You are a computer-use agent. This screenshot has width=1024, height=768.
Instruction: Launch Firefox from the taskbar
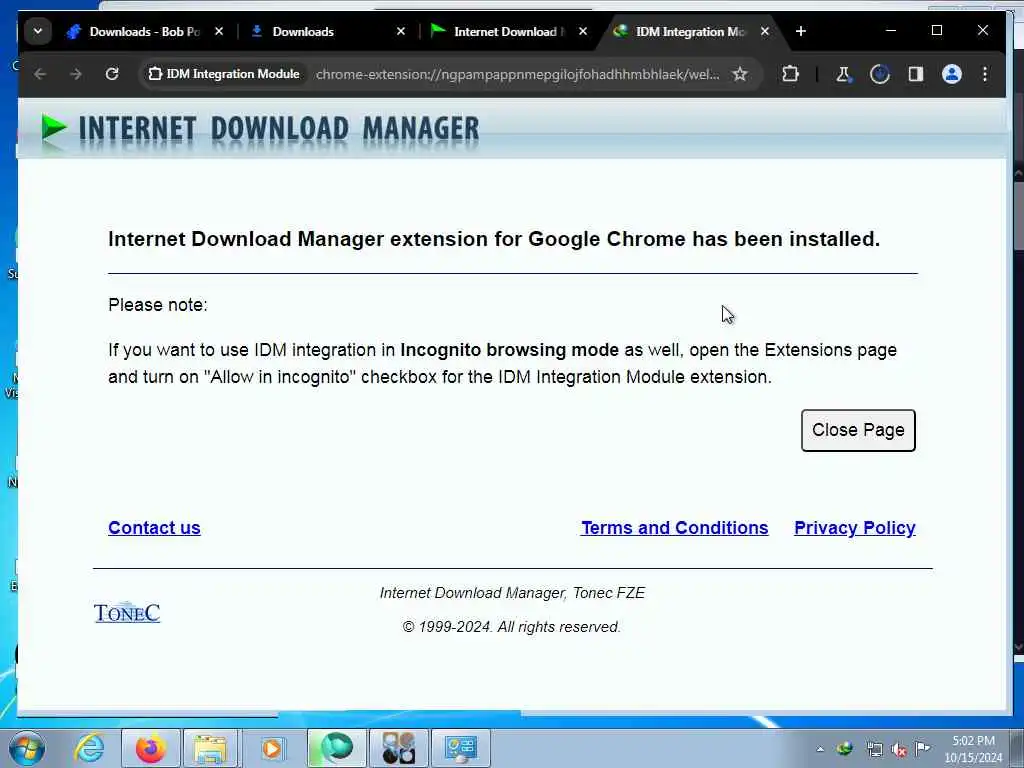point(151,748)
